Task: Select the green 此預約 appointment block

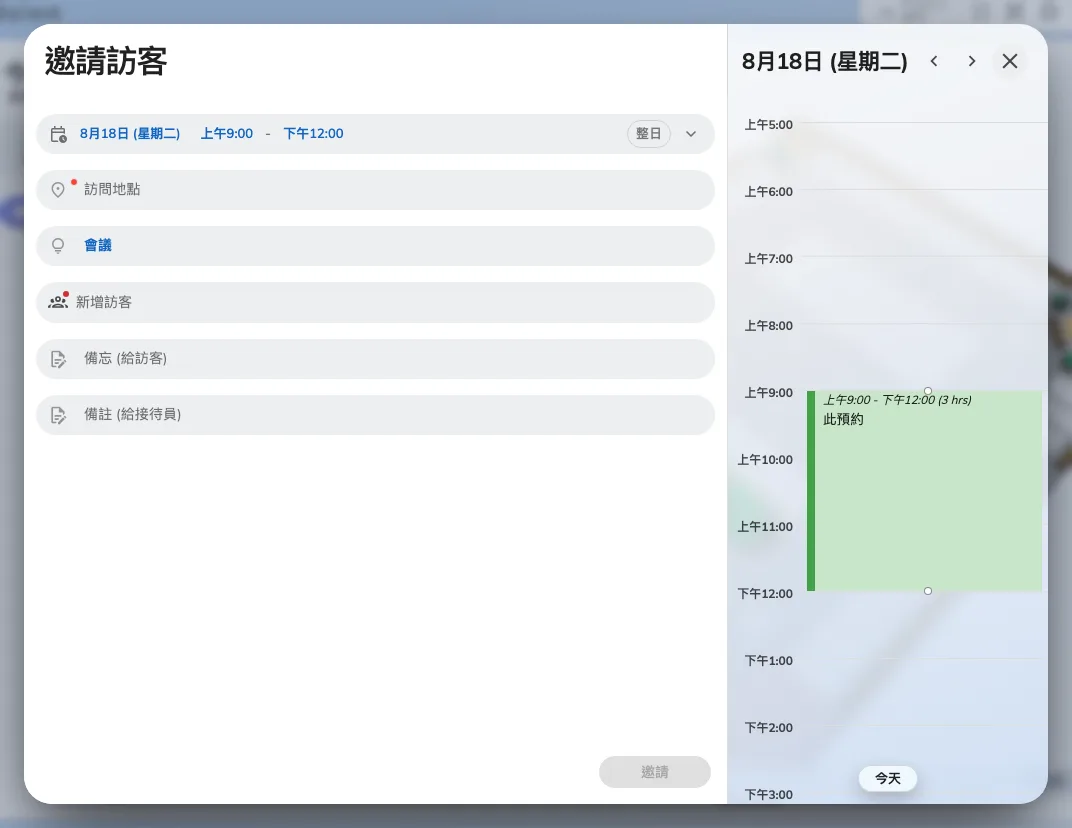Action: coord(924,491)
